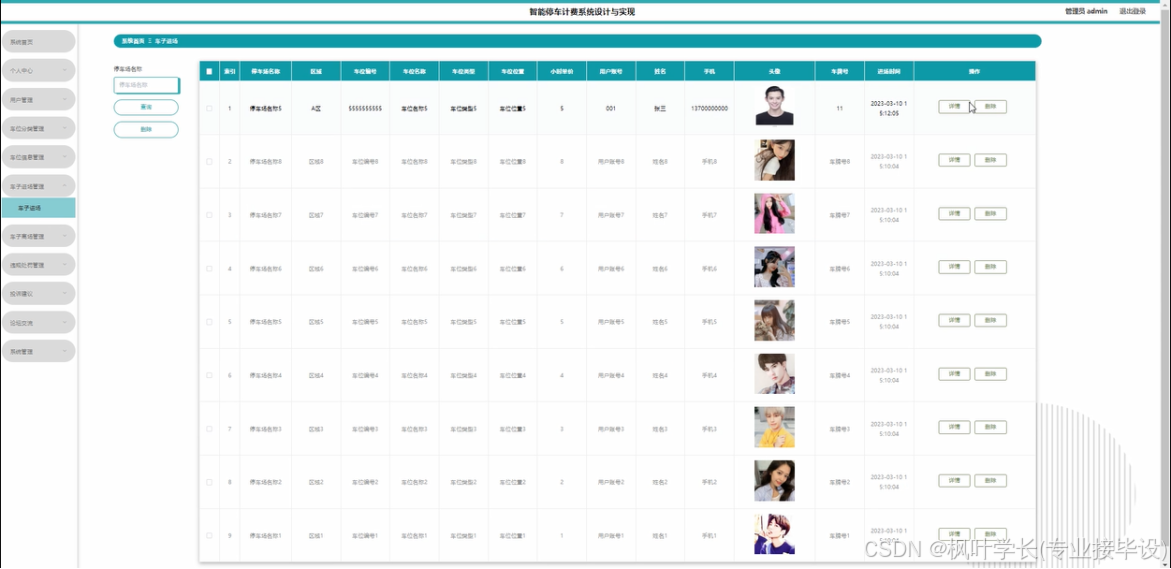Click the 头像 column header
The image size is (1171, 569).
point(774,72)
